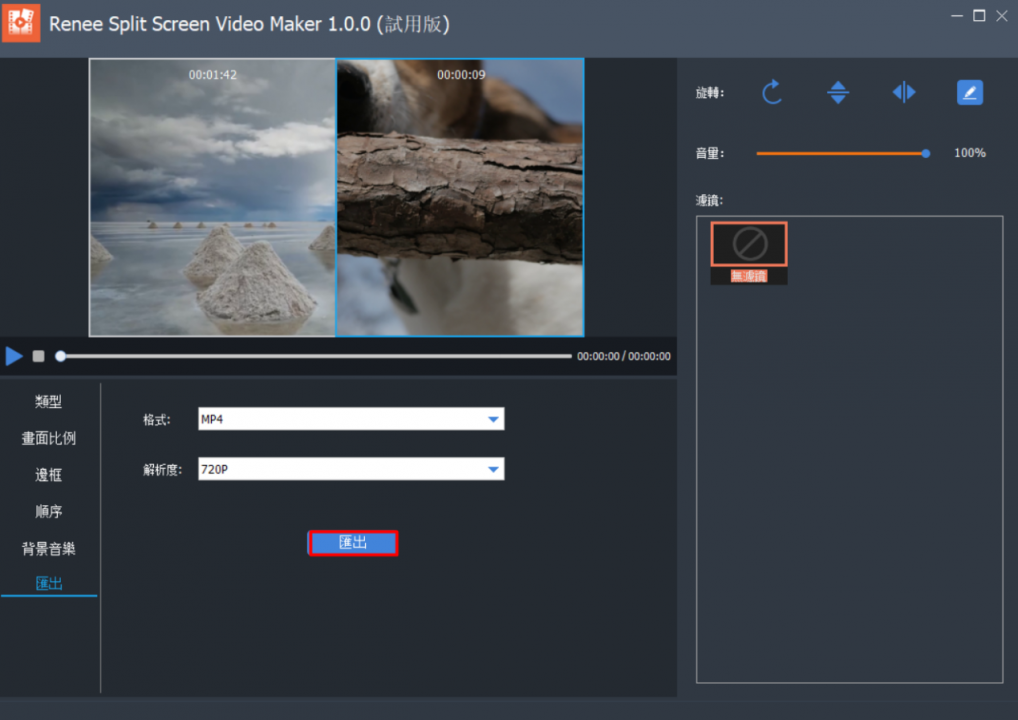Click the 音量 volume slider handle
Image resolution: width=1018 pixels, height=720 pixels.
tap(926, 153)
